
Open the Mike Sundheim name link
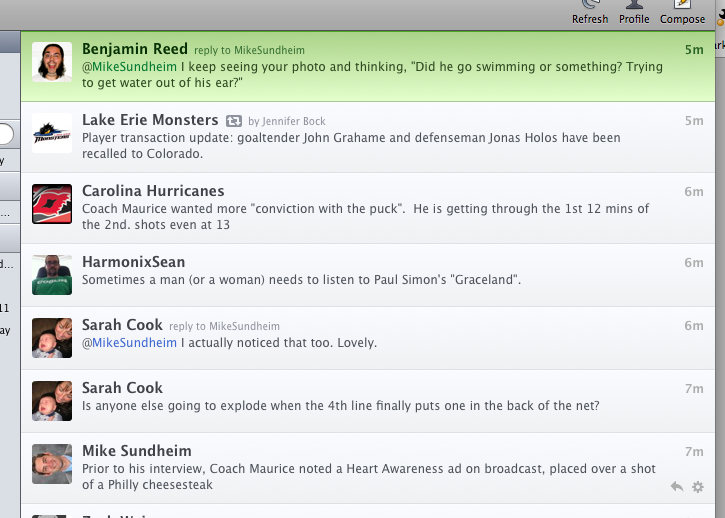136,450
